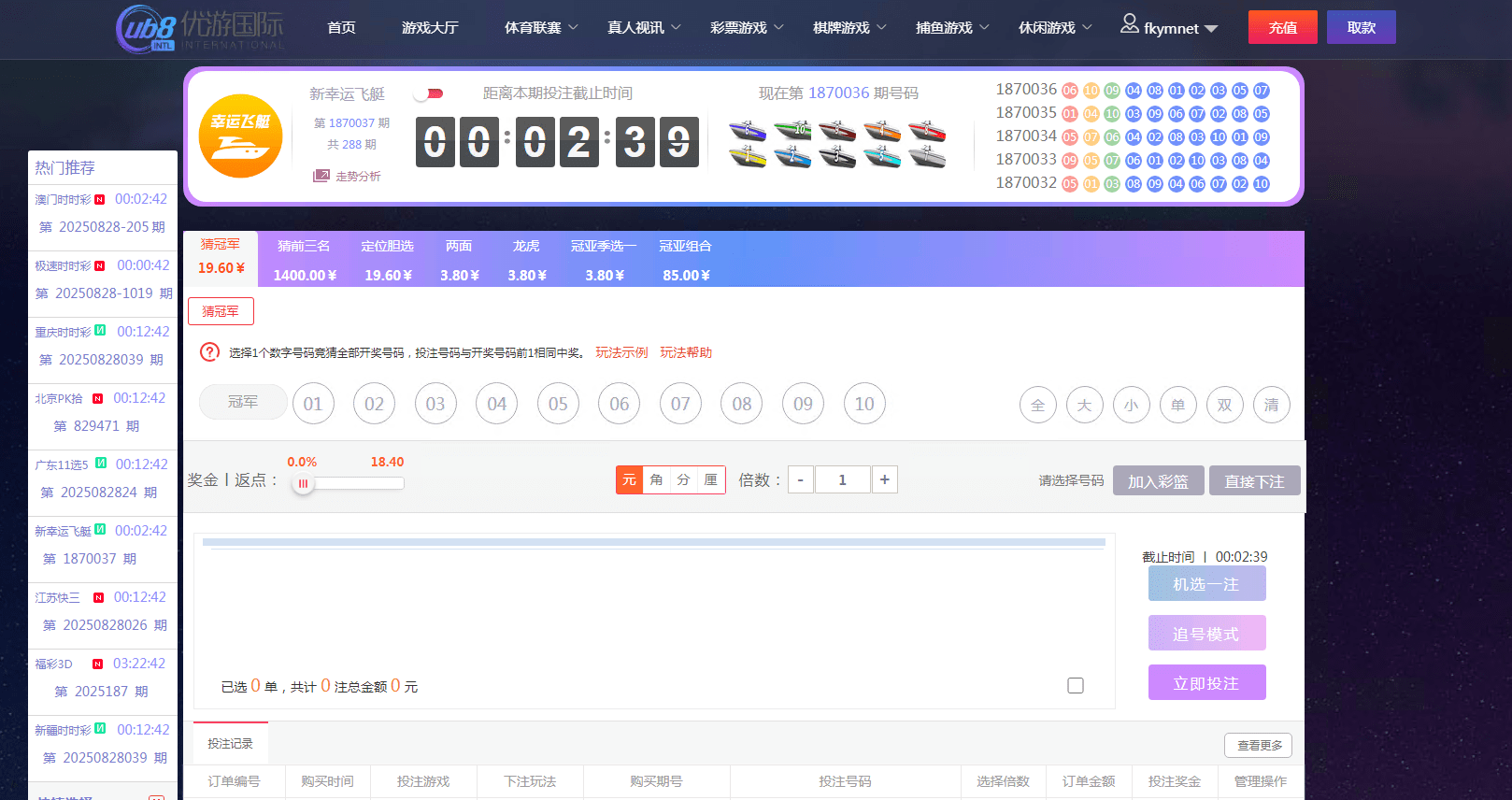Click the red question mark help icon
Viewport: 1512px width, 800px height.
click(x=210, y=352)
